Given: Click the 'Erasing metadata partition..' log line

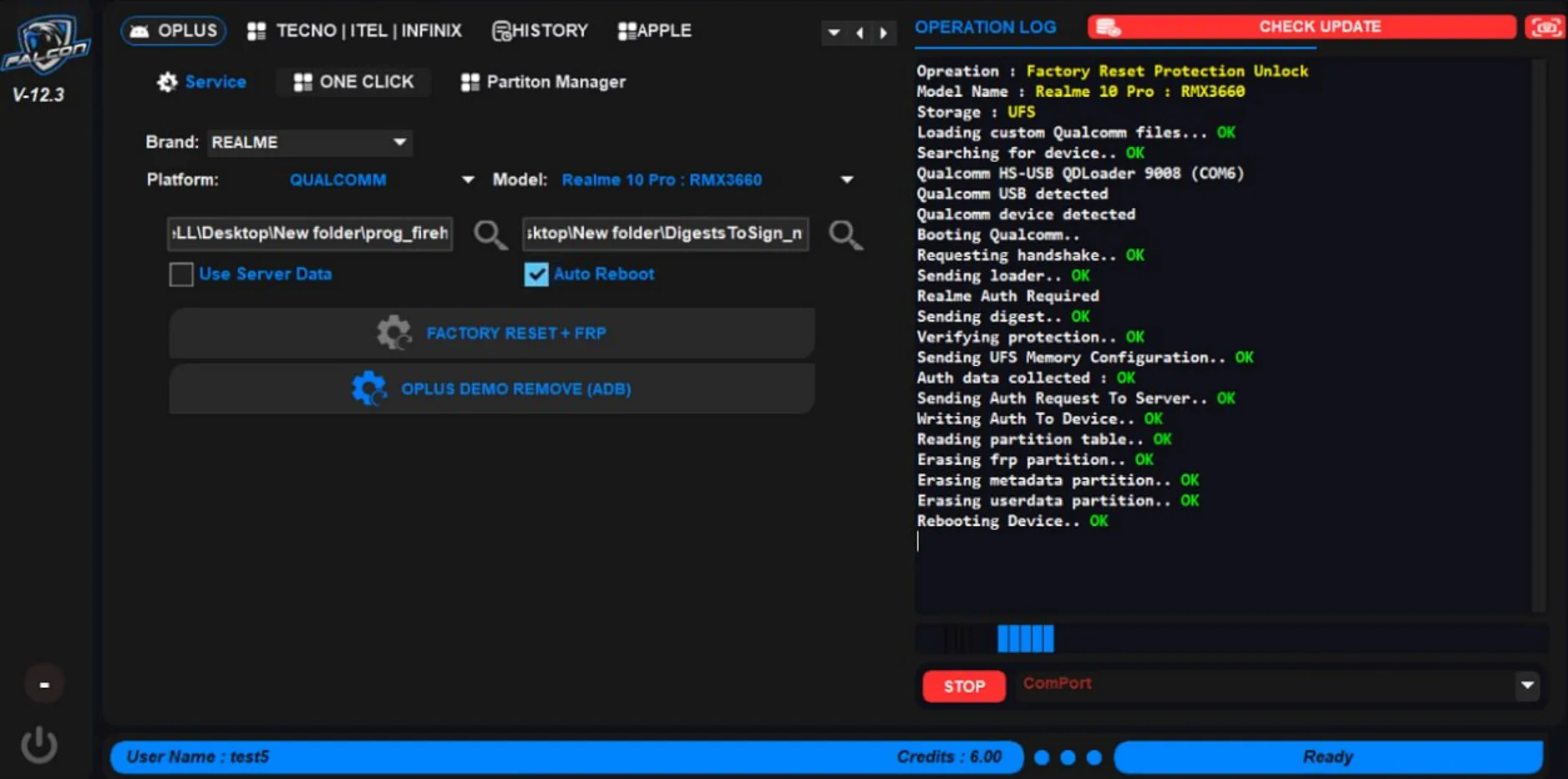Looking at the screenshot, I should [1058, 480].
